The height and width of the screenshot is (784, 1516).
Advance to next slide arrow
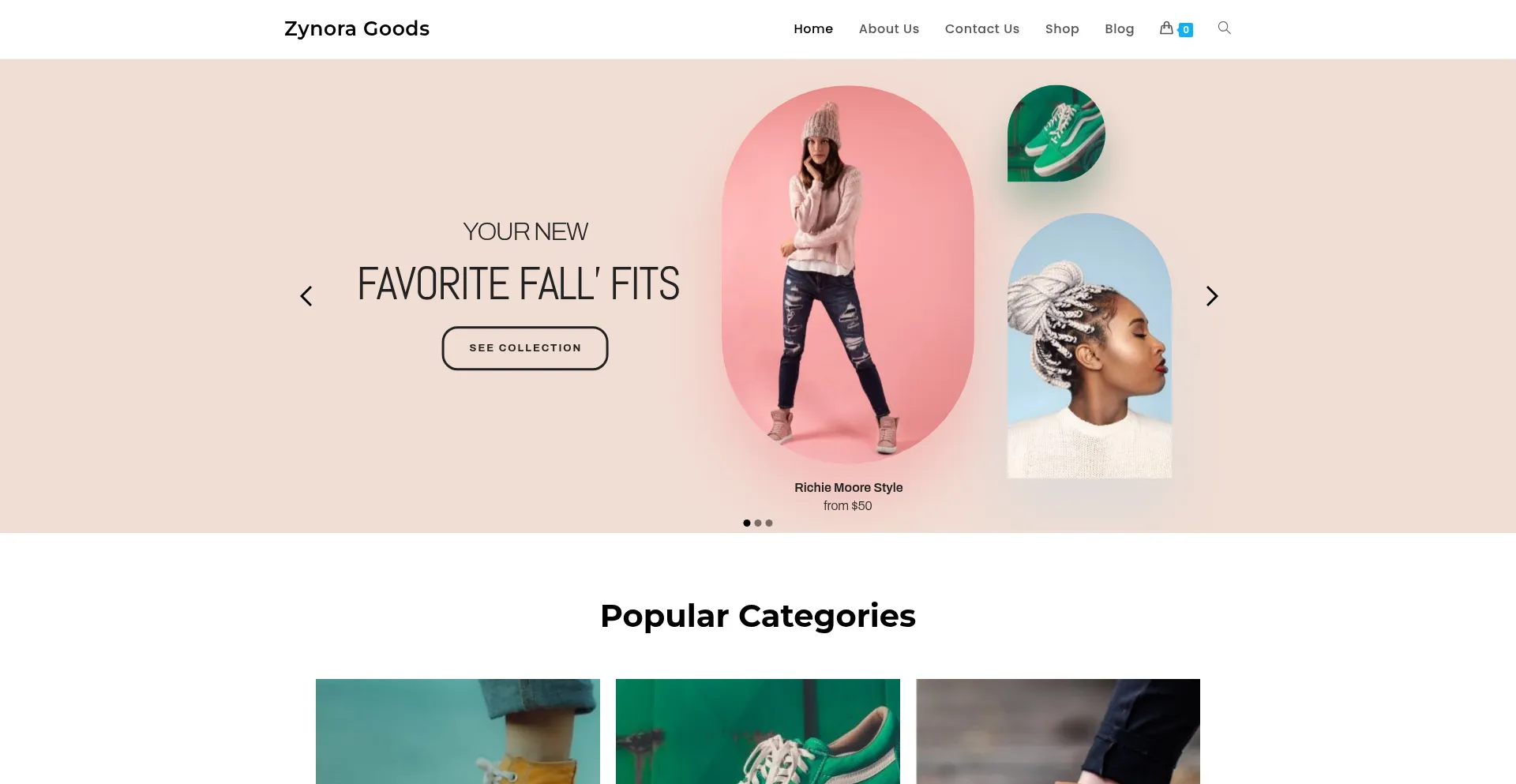(1212, 296)
